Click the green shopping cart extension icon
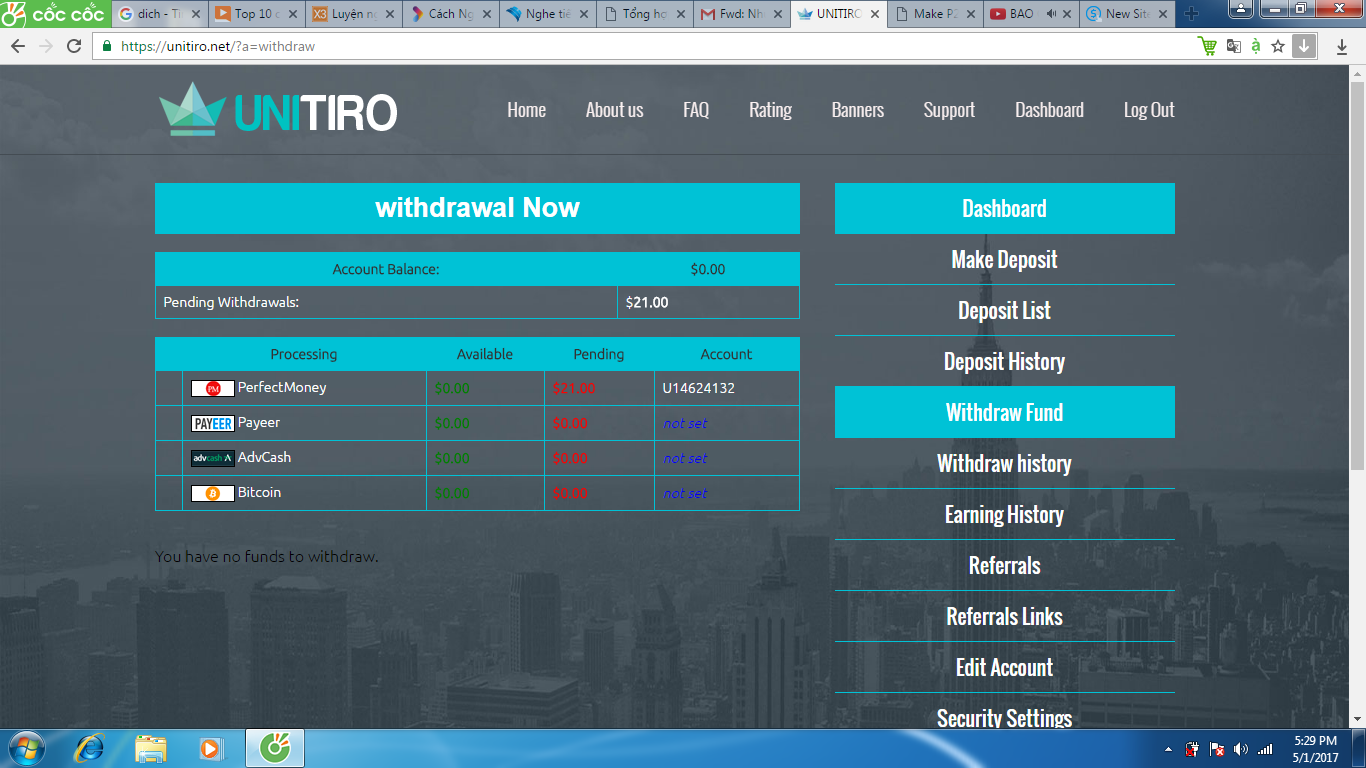The image size is (1366, 768). (1208, 46)
